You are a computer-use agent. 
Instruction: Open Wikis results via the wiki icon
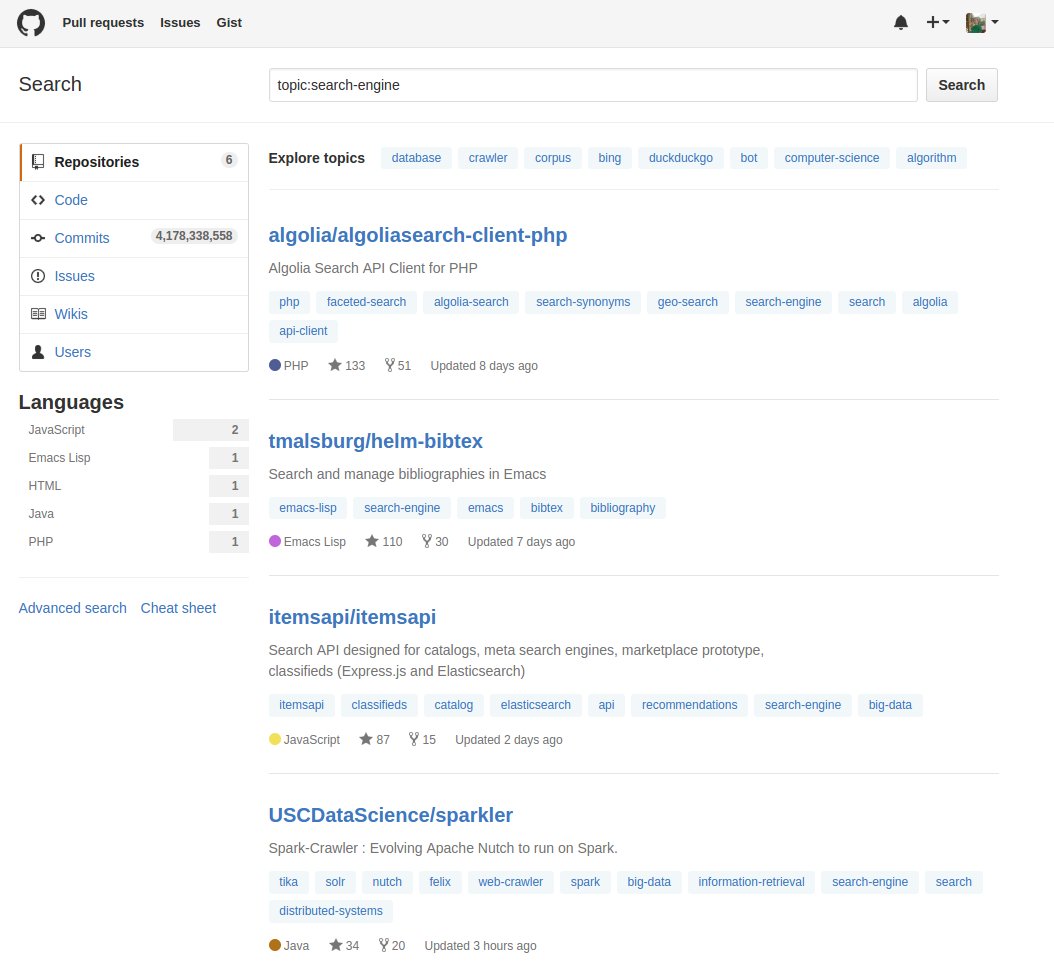click(x=38, y=314)
